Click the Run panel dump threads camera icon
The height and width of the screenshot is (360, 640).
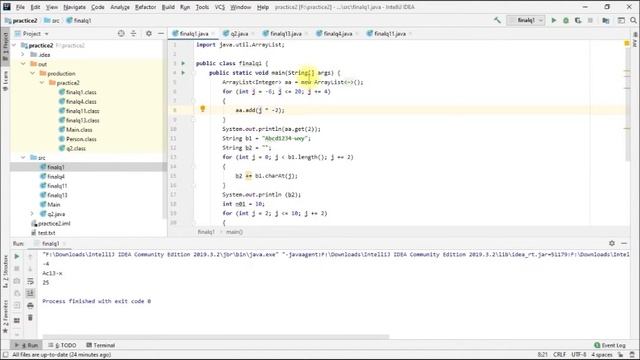click(17, 281)
